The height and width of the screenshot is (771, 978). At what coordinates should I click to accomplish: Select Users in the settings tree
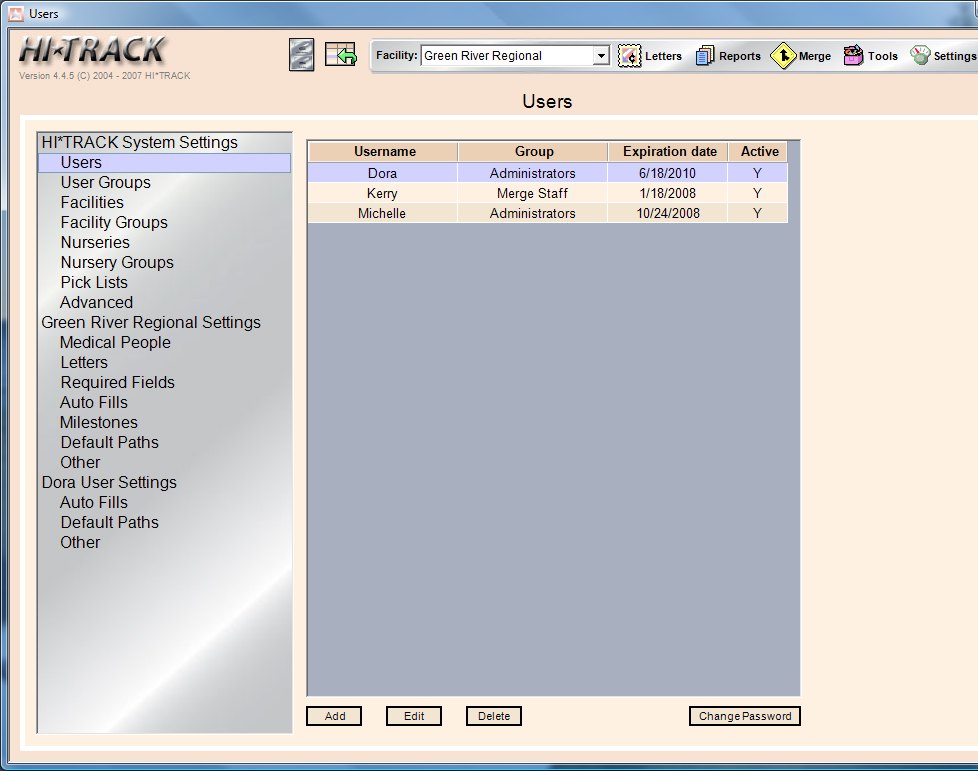(x=165, y=163)
